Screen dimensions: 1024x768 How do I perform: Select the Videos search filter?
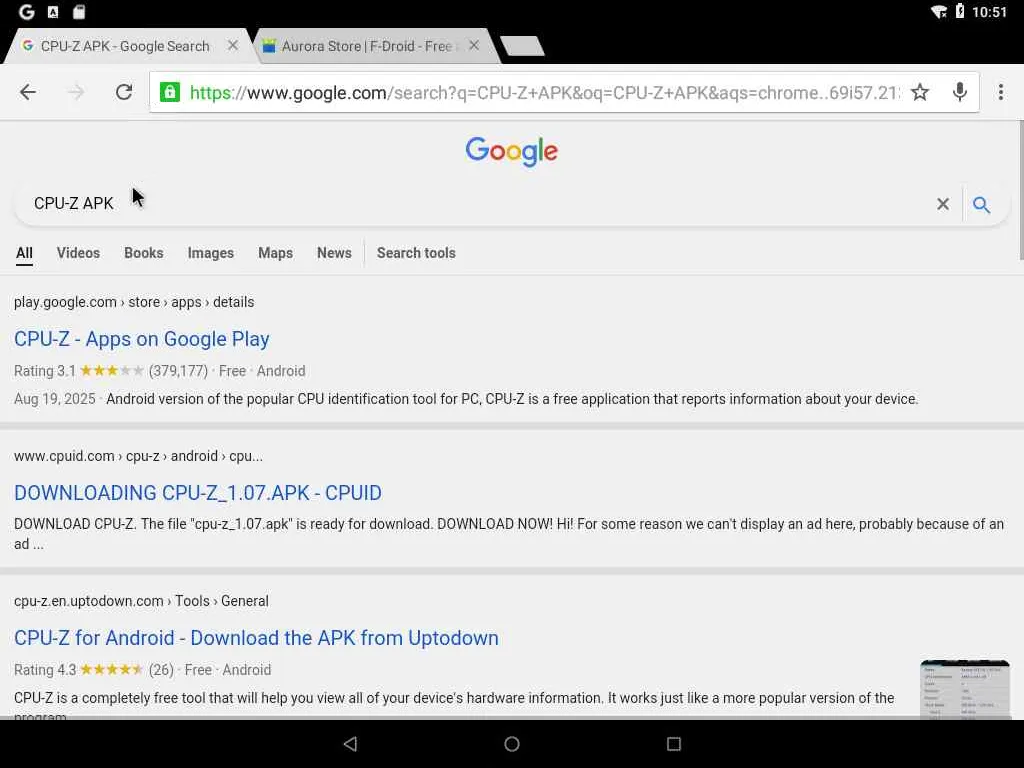[78, 253]
